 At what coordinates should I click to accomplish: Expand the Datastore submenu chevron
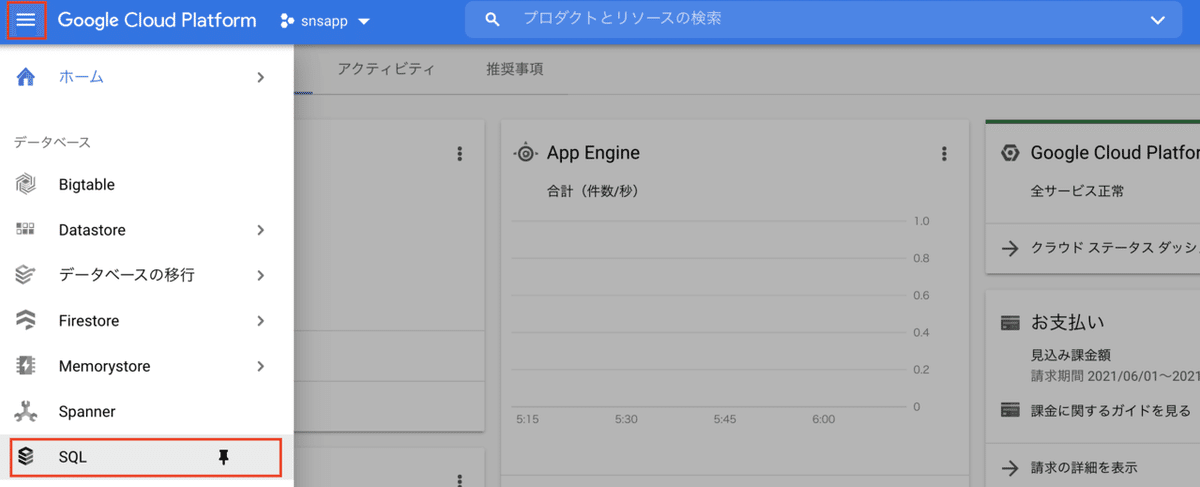click(260, 230)
